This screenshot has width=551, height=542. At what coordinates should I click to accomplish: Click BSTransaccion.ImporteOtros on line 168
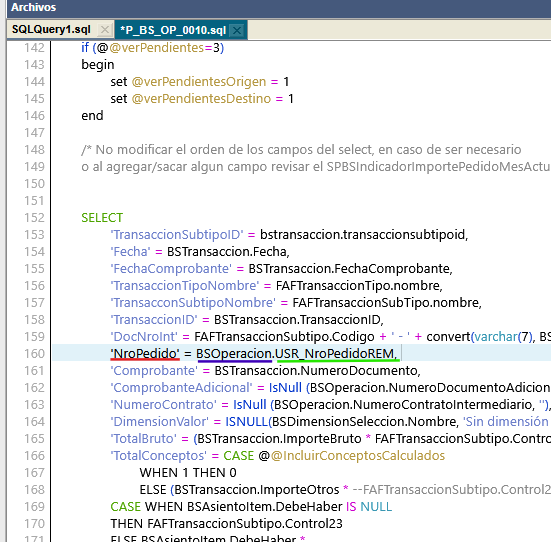(257, 490)
